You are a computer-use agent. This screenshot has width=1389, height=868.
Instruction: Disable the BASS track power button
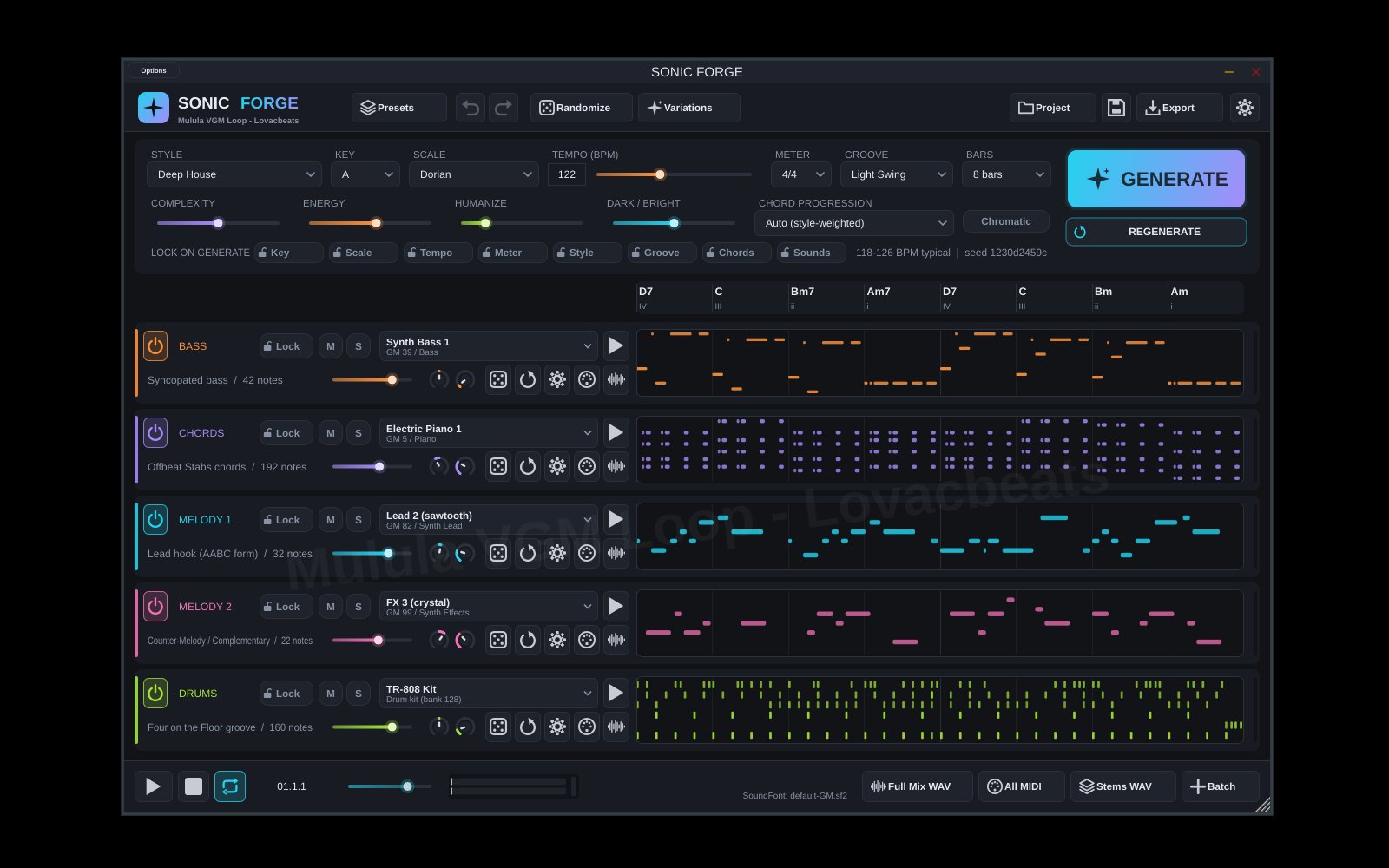coord(155,345)
